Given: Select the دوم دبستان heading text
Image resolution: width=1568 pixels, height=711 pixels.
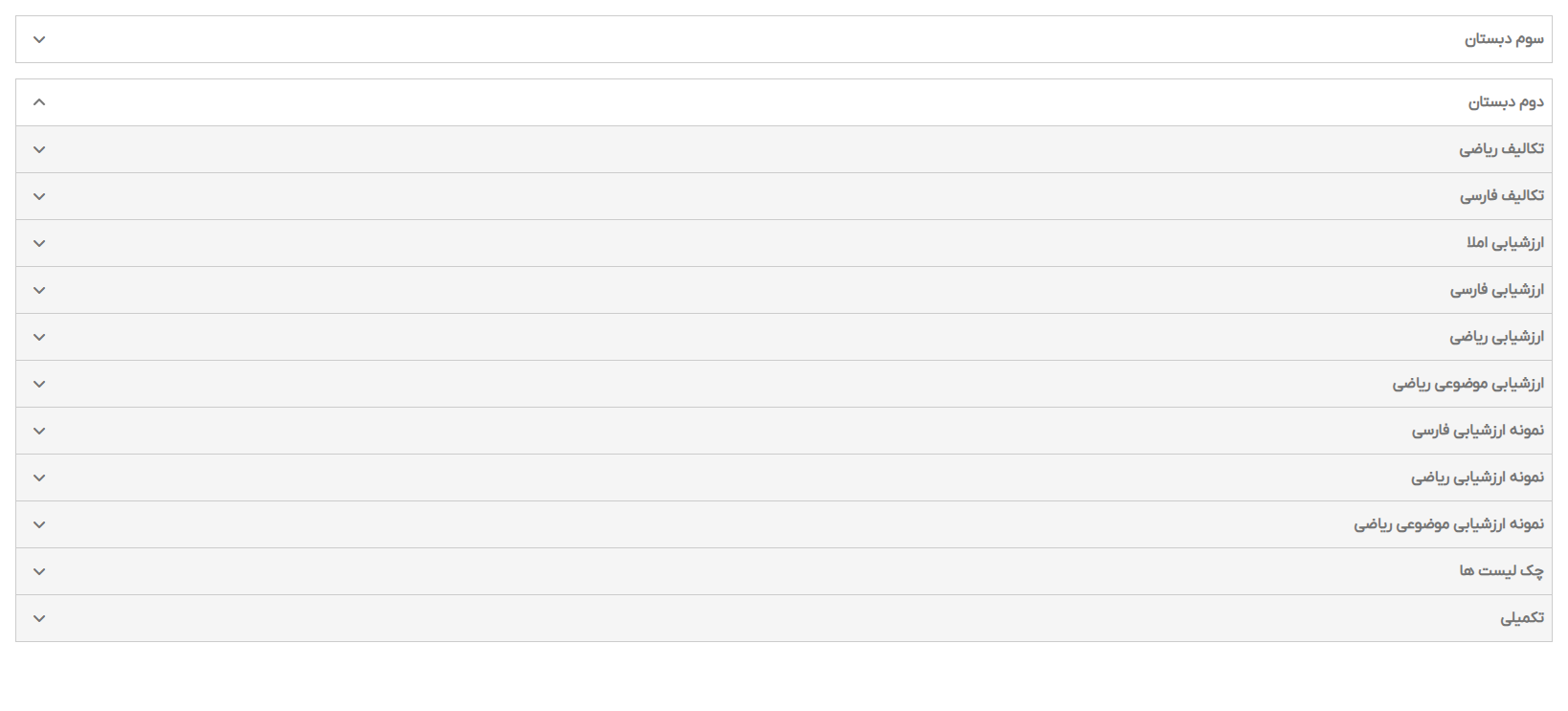Looking at the screenshot, I should click(x=1506, y=102).
